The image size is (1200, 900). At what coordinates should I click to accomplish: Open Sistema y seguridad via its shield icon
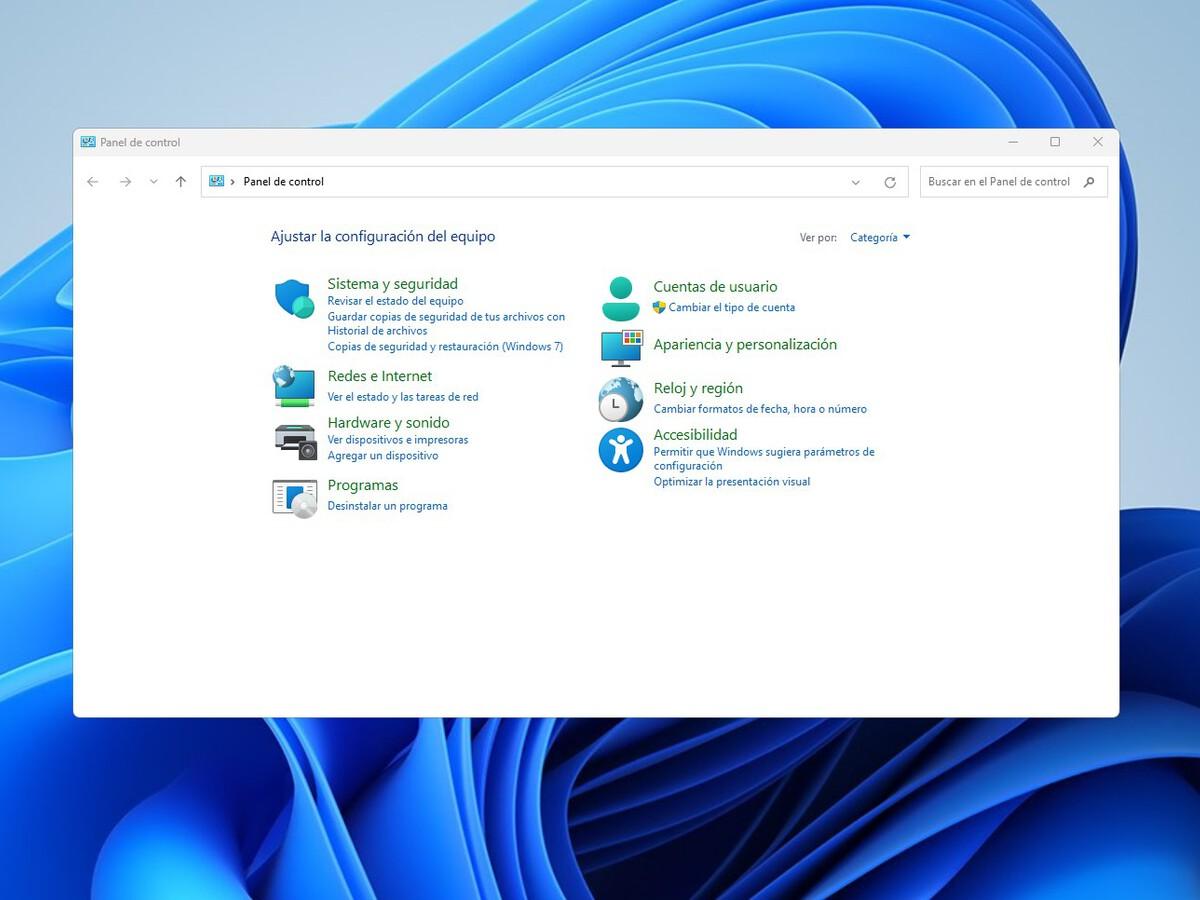point(293,298)
